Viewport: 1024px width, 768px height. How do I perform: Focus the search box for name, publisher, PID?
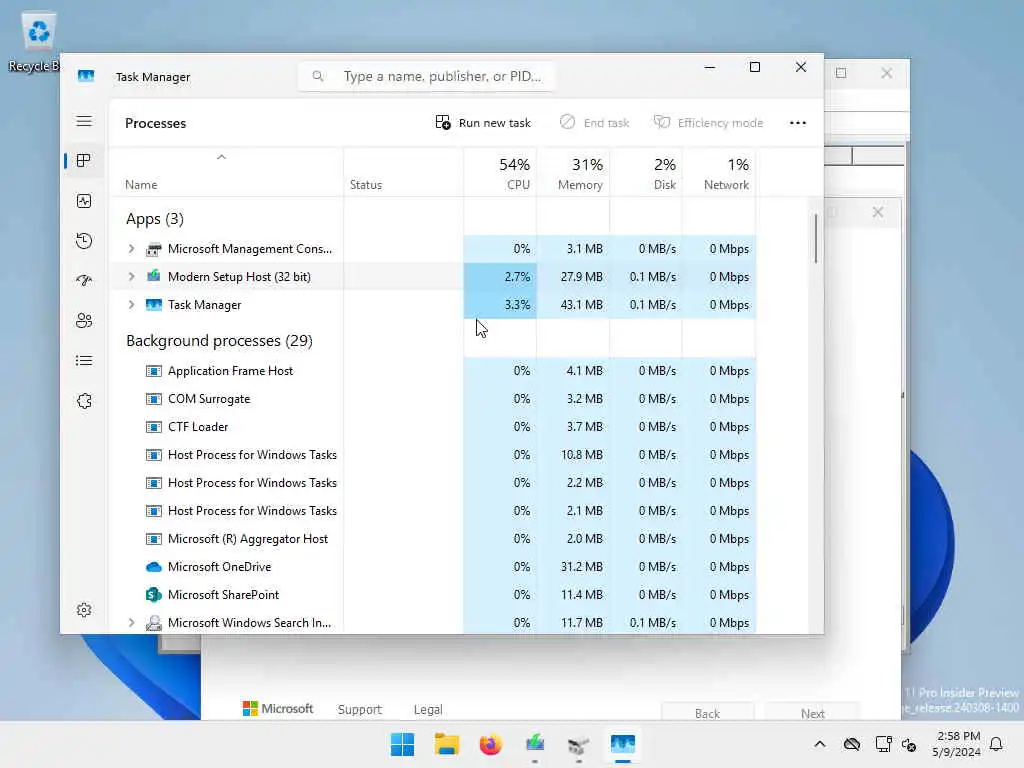(x=427, y=76)
